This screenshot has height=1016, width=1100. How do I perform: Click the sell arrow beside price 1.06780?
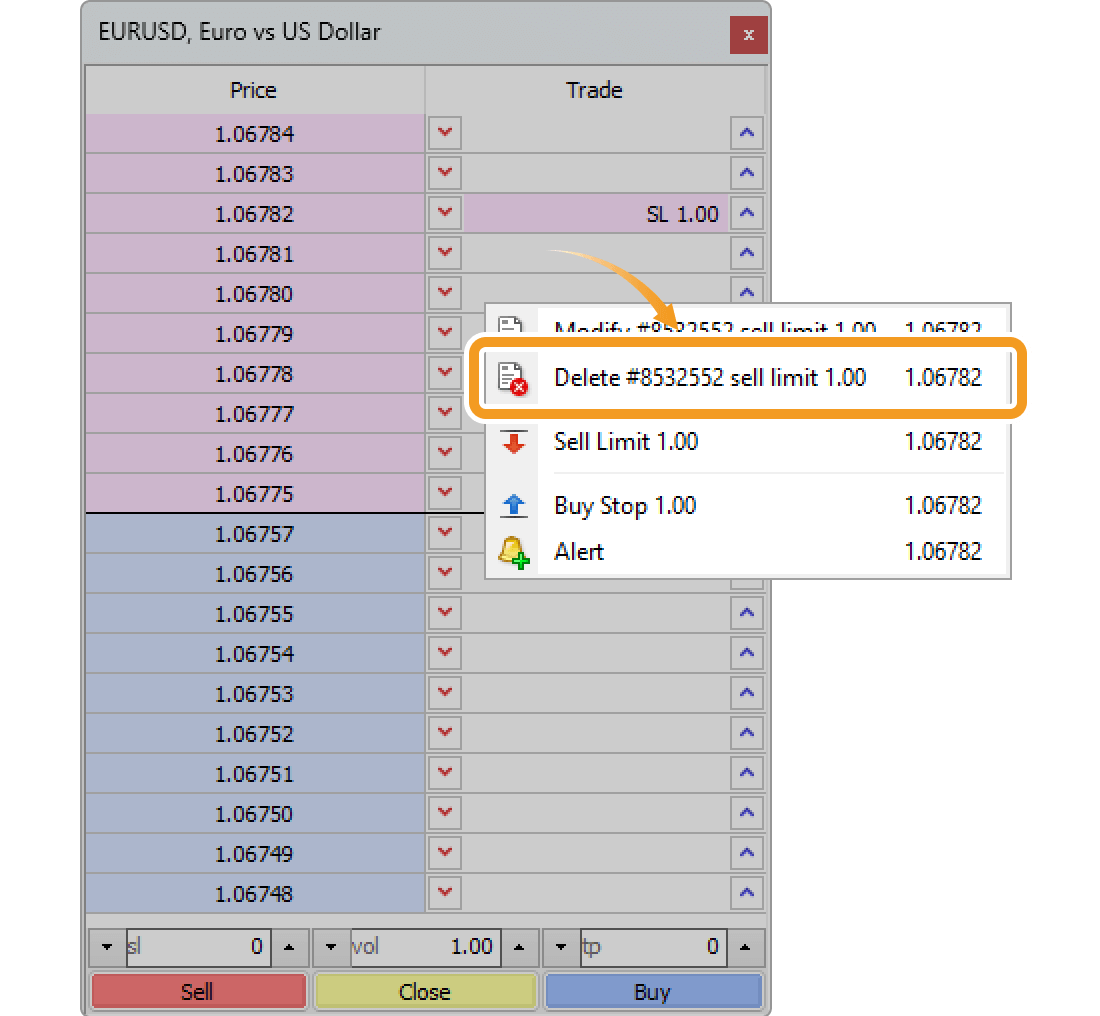click(444, 293)
